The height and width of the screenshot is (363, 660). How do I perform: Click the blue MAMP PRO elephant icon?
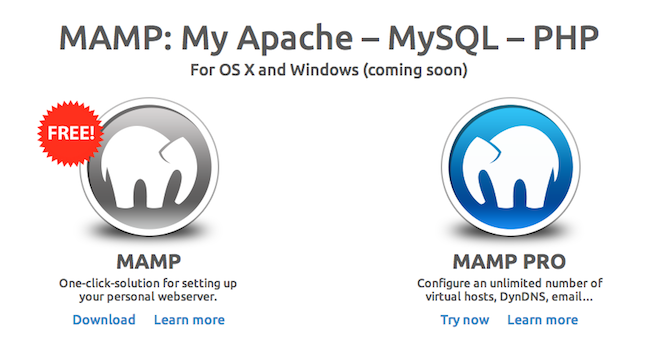tap(511, 167)
